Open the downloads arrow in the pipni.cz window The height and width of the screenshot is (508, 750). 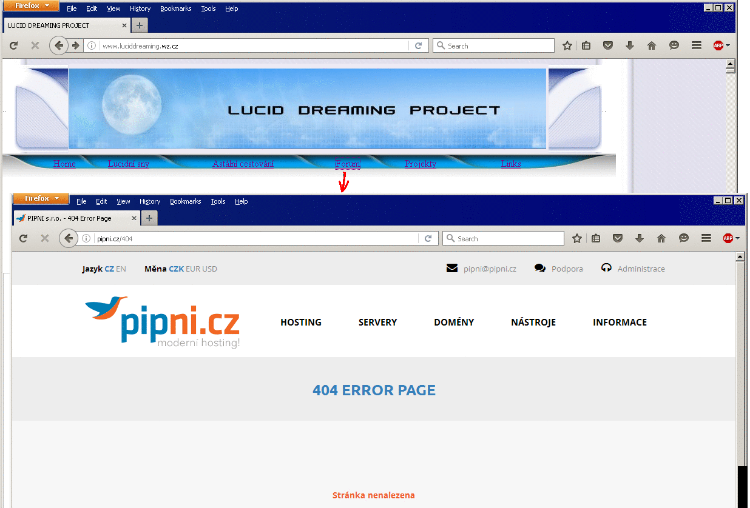tap(639, 239)
